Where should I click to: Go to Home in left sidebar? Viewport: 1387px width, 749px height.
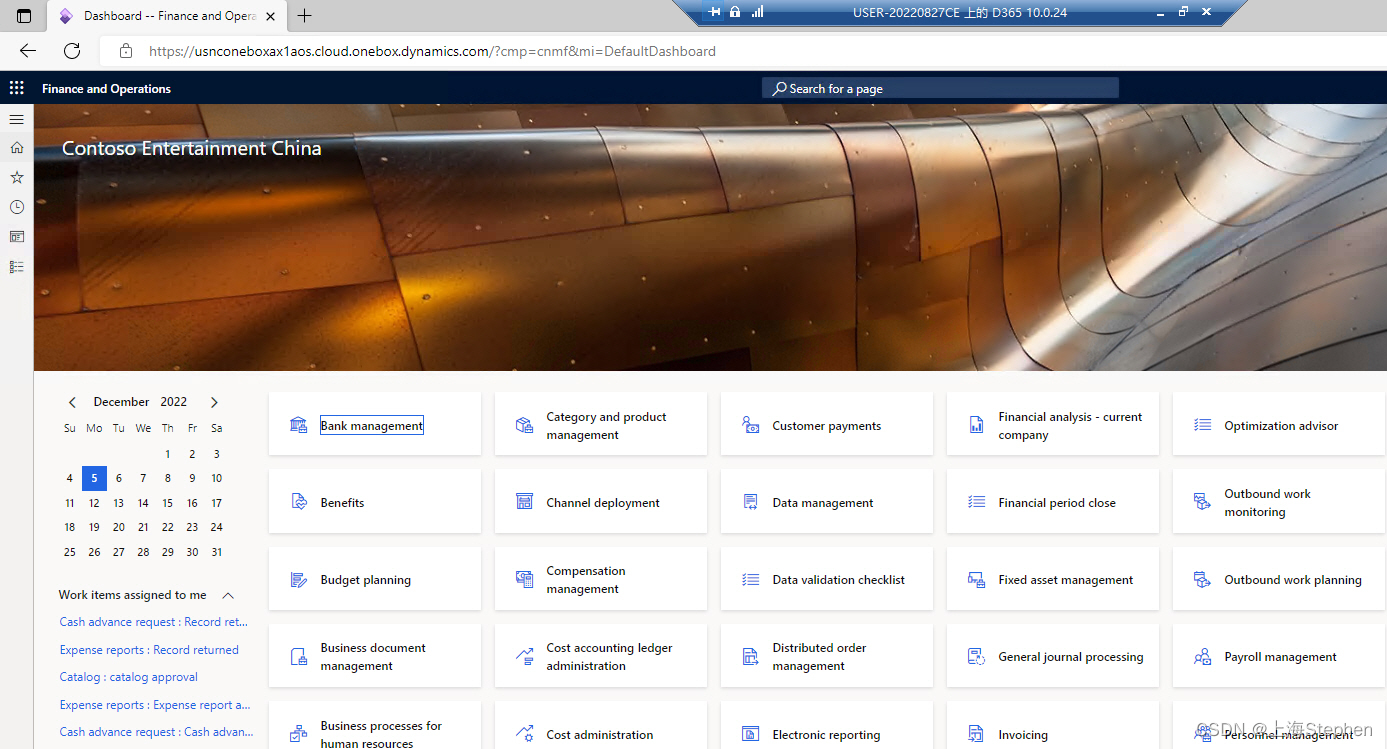[x=16, y=147]
